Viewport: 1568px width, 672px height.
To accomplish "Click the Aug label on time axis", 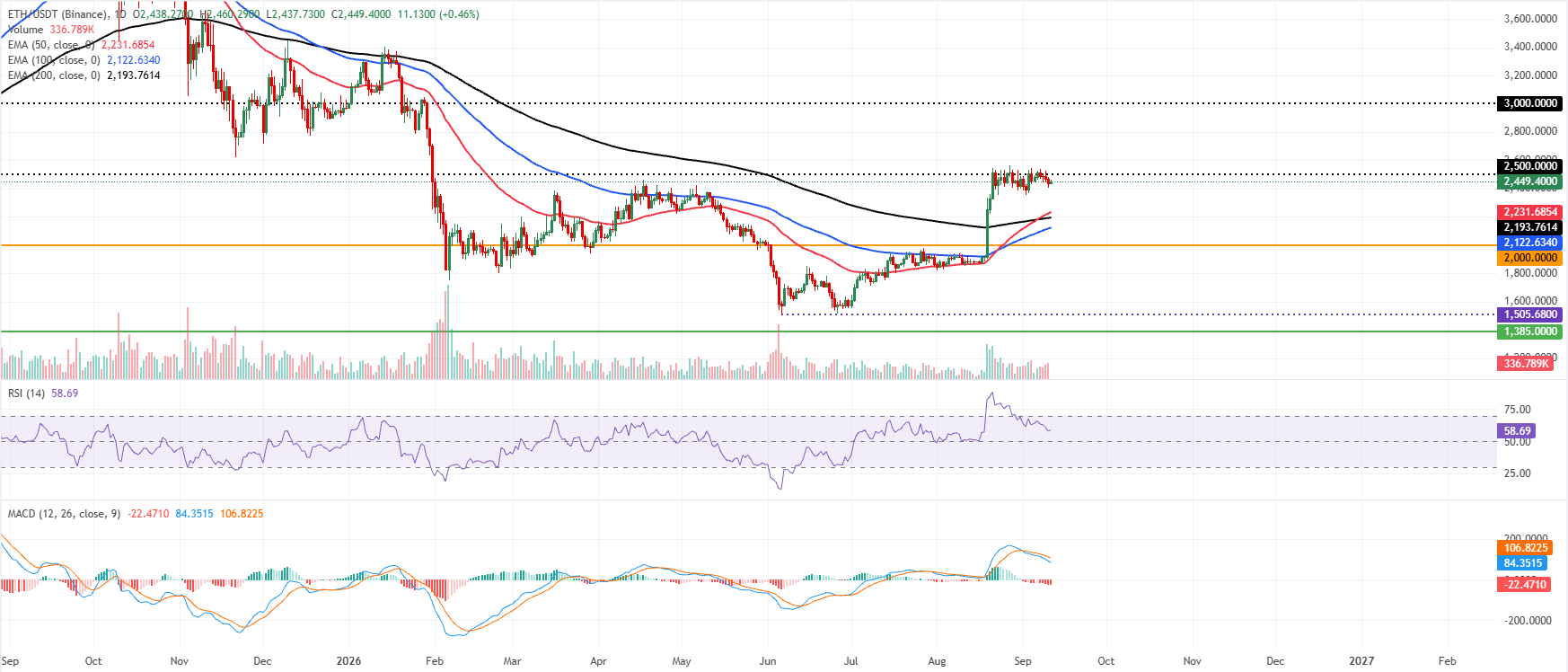I will pos(937,661).
